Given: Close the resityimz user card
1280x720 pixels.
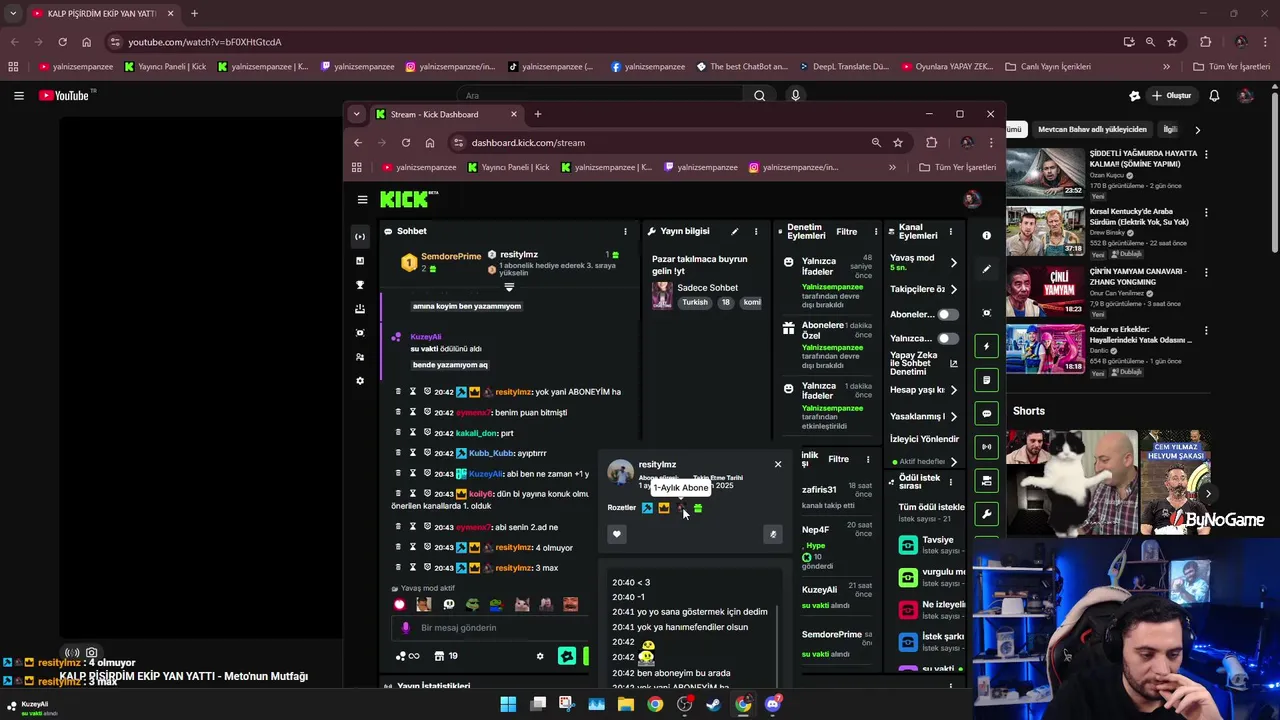Looking at the screenshot, I should pos(777,464).
